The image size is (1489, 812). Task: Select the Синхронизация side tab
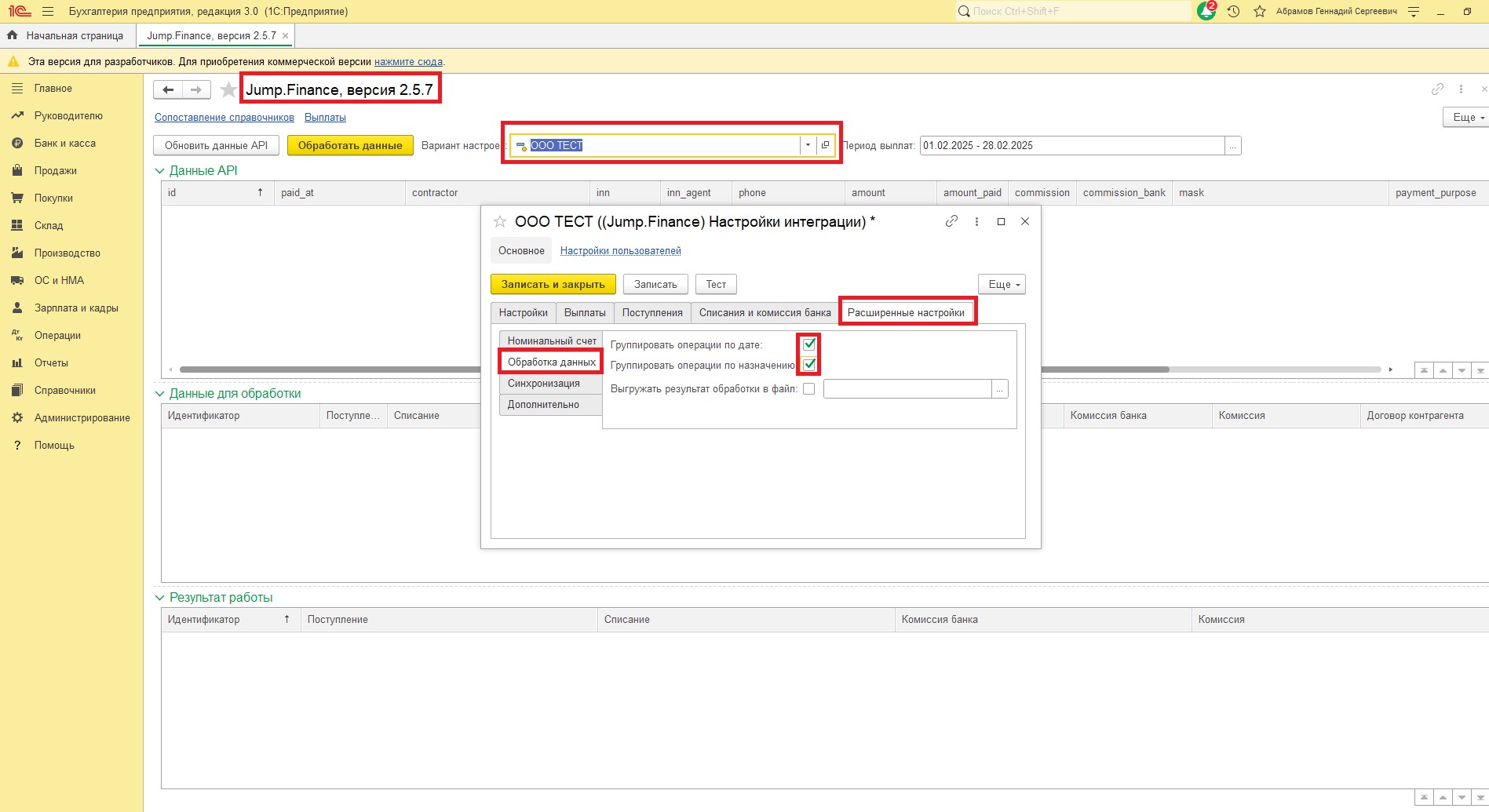[544, 384]
